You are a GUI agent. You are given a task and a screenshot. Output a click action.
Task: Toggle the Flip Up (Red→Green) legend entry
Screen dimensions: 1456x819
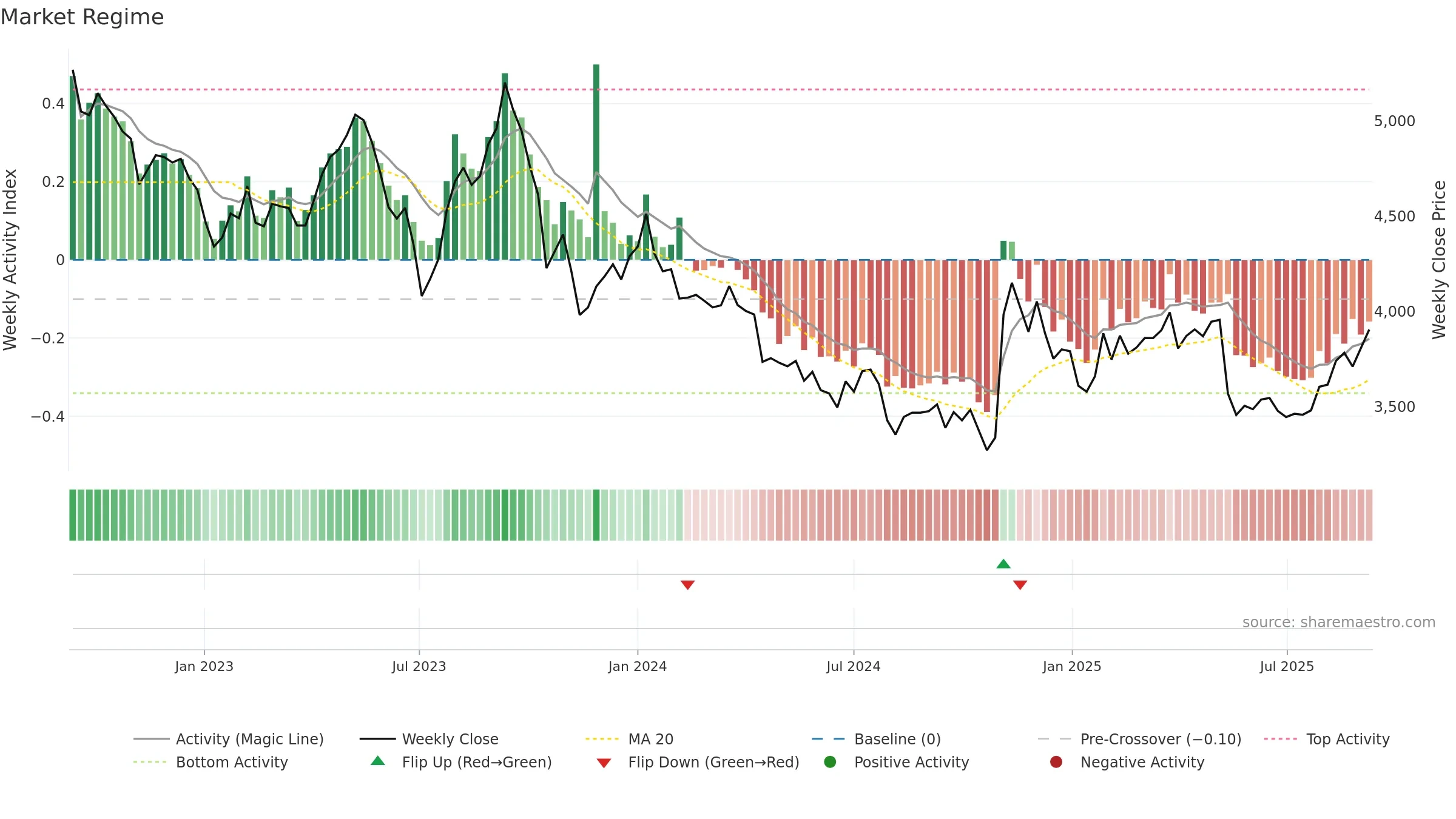click(x=461, y=762)
